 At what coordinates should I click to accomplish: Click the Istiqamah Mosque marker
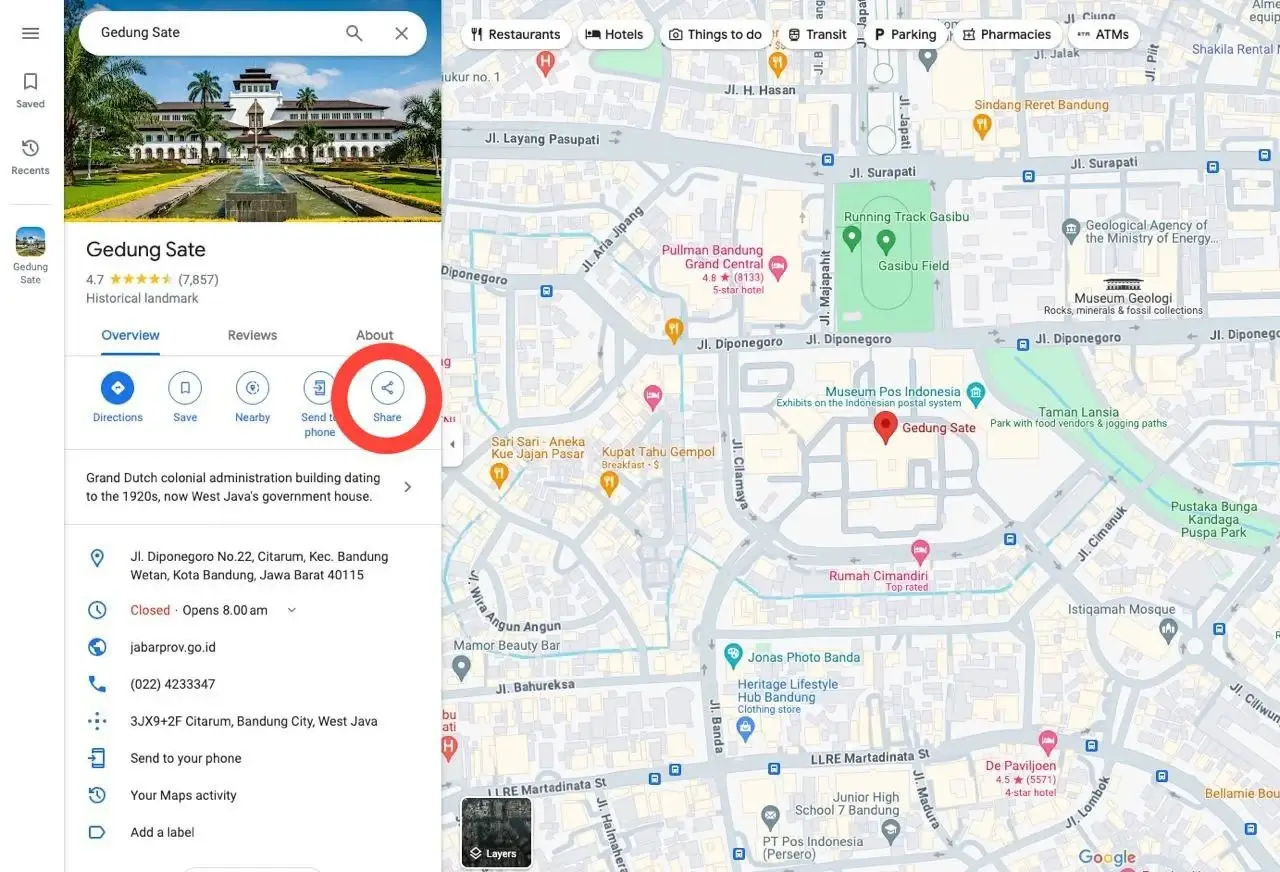click(1168, 630)
